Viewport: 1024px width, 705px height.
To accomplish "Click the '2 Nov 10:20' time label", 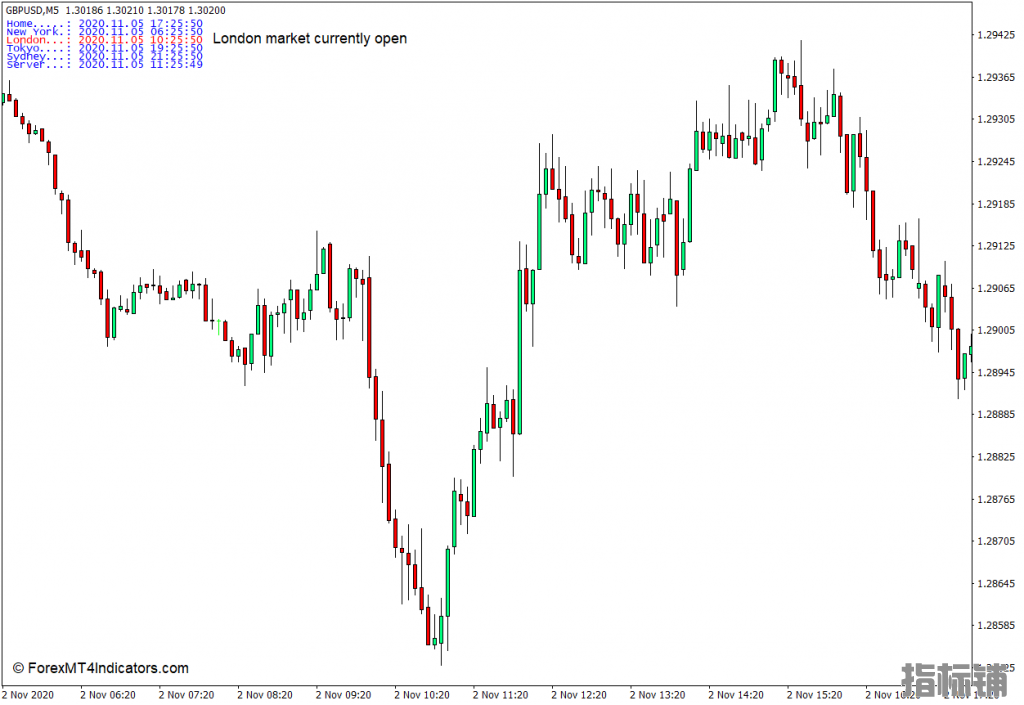I will pos(422,695).
